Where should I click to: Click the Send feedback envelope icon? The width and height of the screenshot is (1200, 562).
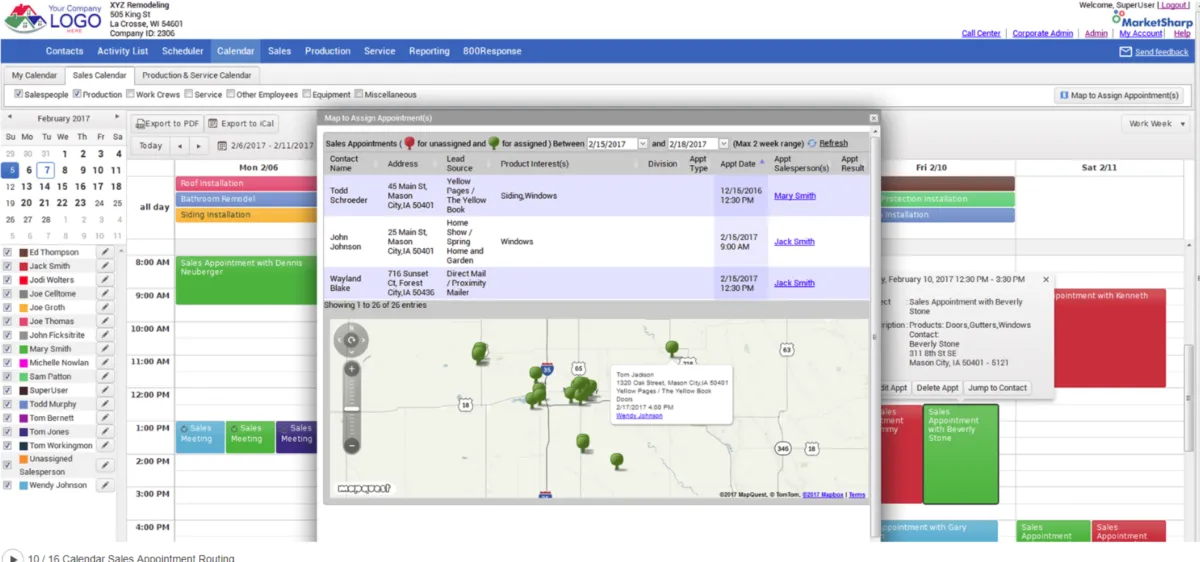1125,52
